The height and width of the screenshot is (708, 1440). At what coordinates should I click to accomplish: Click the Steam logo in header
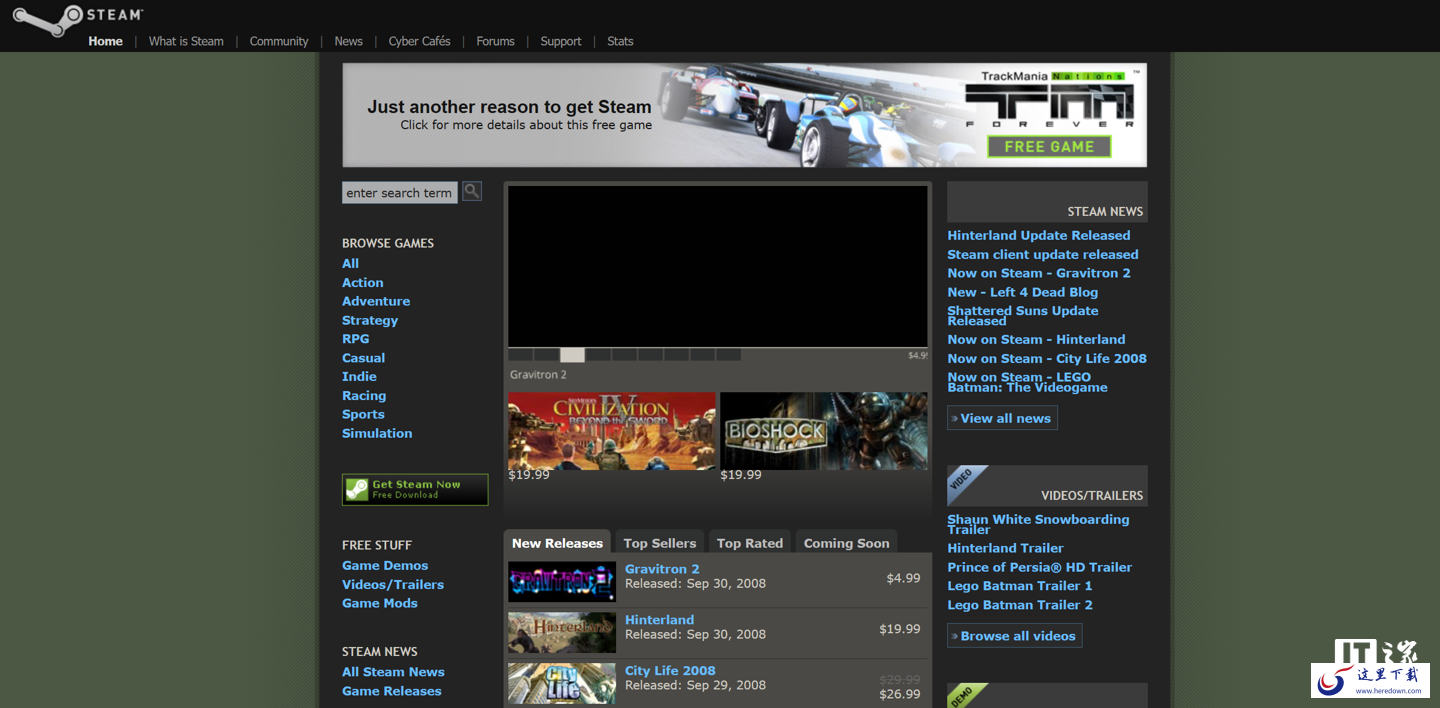pos(77,19)
